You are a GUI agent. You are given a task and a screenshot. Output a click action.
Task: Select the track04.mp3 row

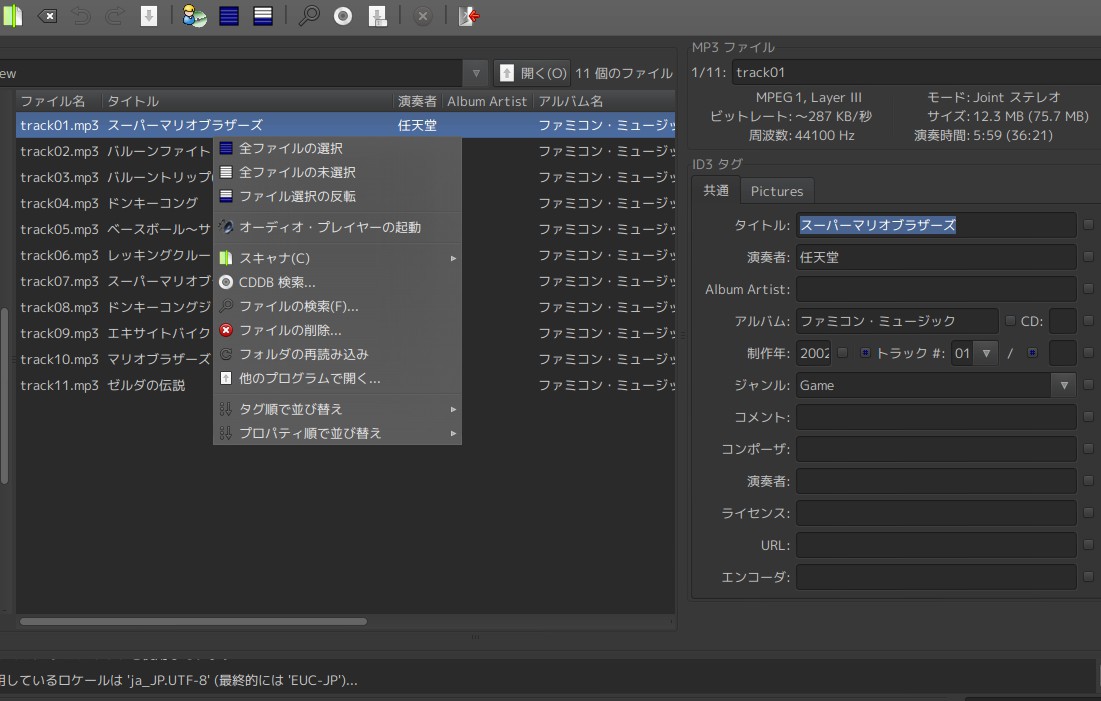345,203
